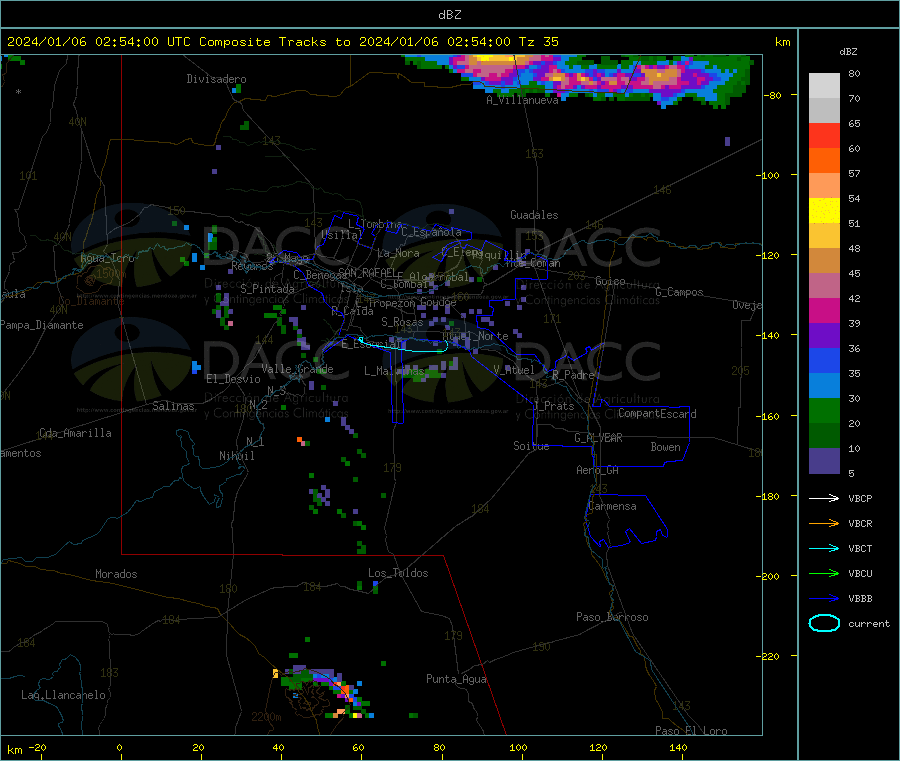Pick the orange swatch below 60 label
The width and height of the screenshot is (900, 761).
(824, 161)
